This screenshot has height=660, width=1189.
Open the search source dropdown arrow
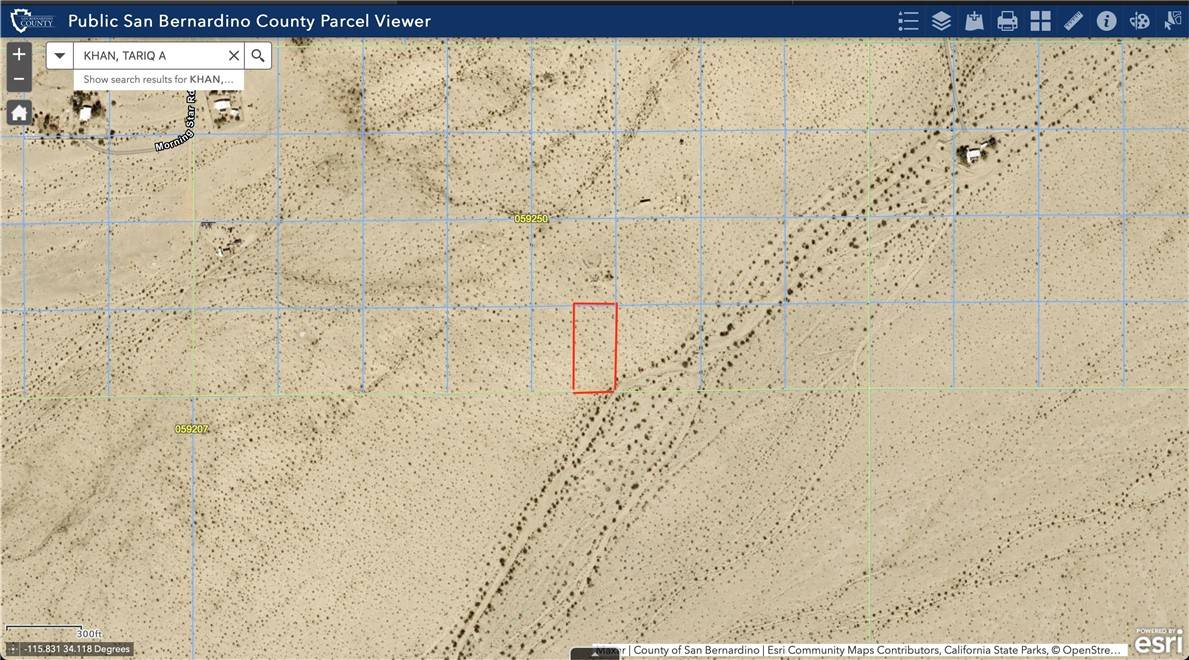59,55
